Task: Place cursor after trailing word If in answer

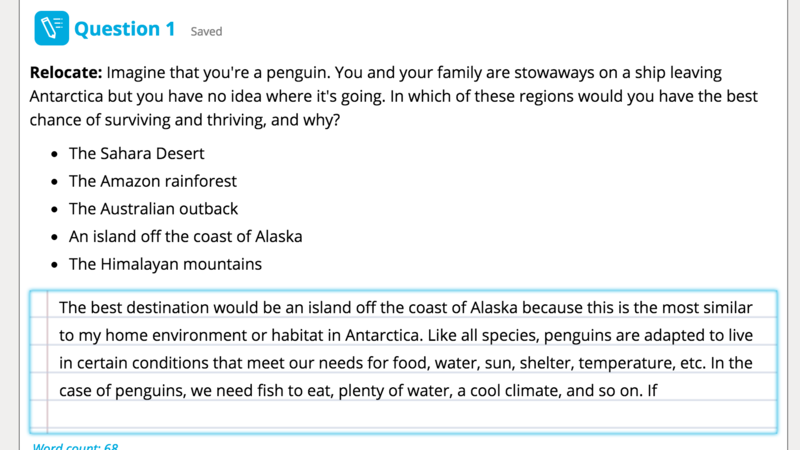Action: [658, 391]
